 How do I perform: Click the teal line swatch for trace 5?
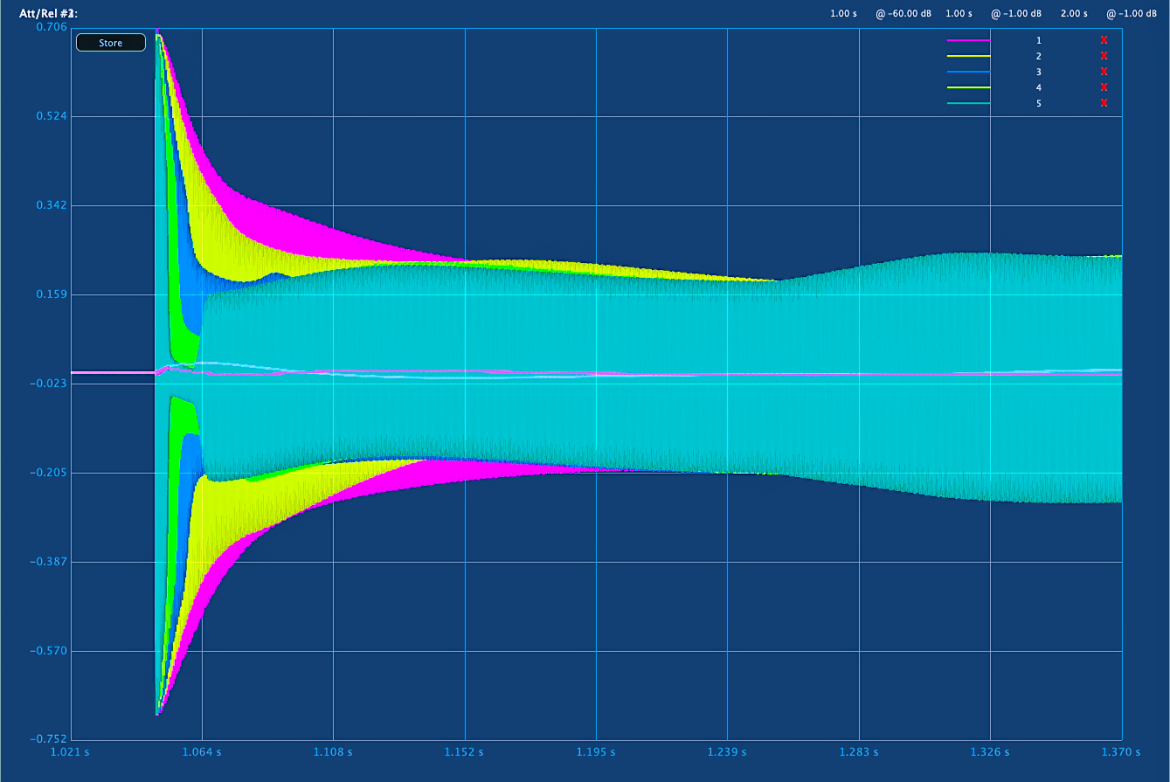coord(969,103)
